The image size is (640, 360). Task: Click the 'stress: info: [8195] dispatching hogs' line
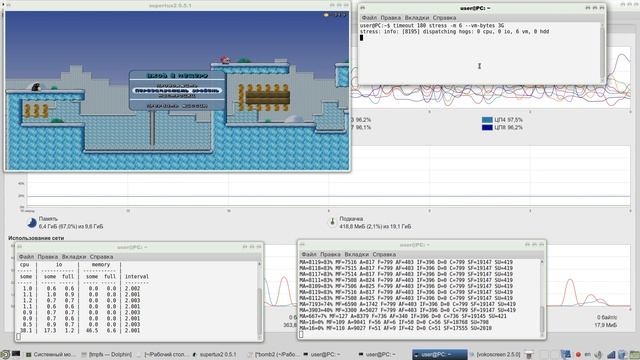pos(454,32)
